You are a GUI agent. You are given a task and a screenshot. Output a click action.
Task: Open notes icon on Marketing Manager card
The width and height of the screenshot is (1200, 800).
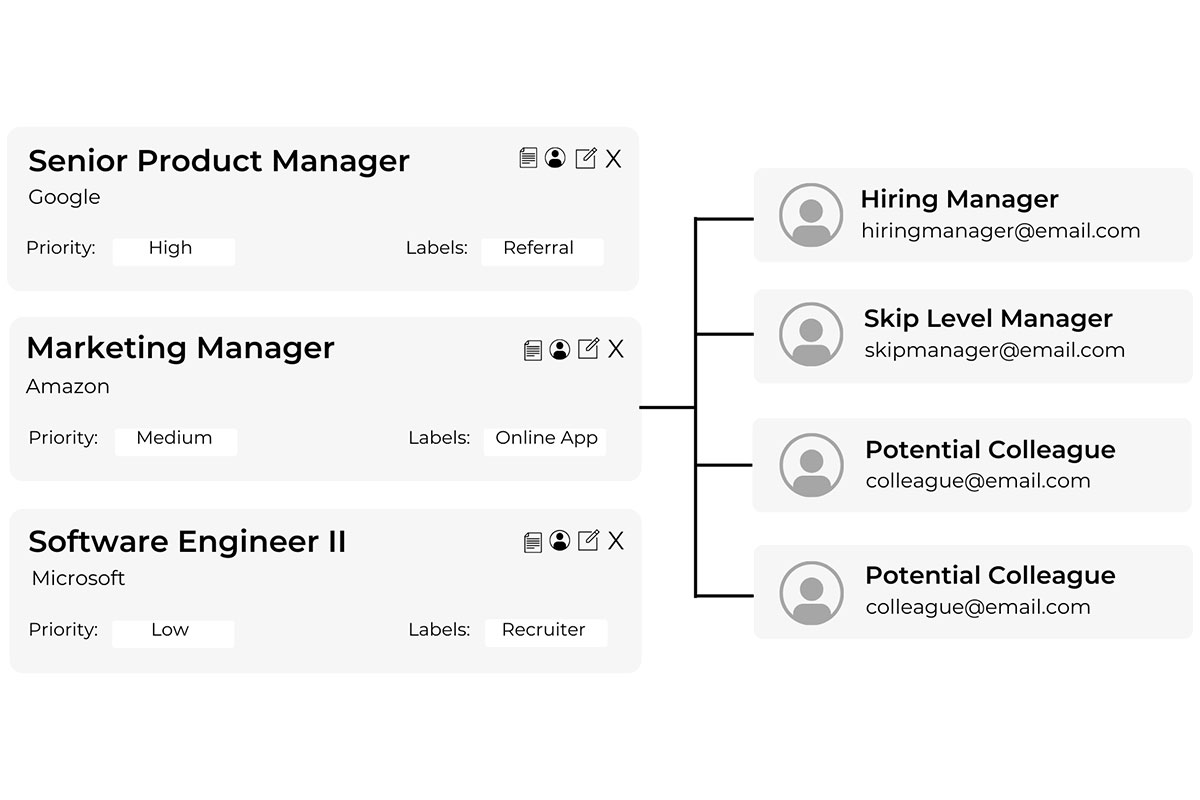533,350
